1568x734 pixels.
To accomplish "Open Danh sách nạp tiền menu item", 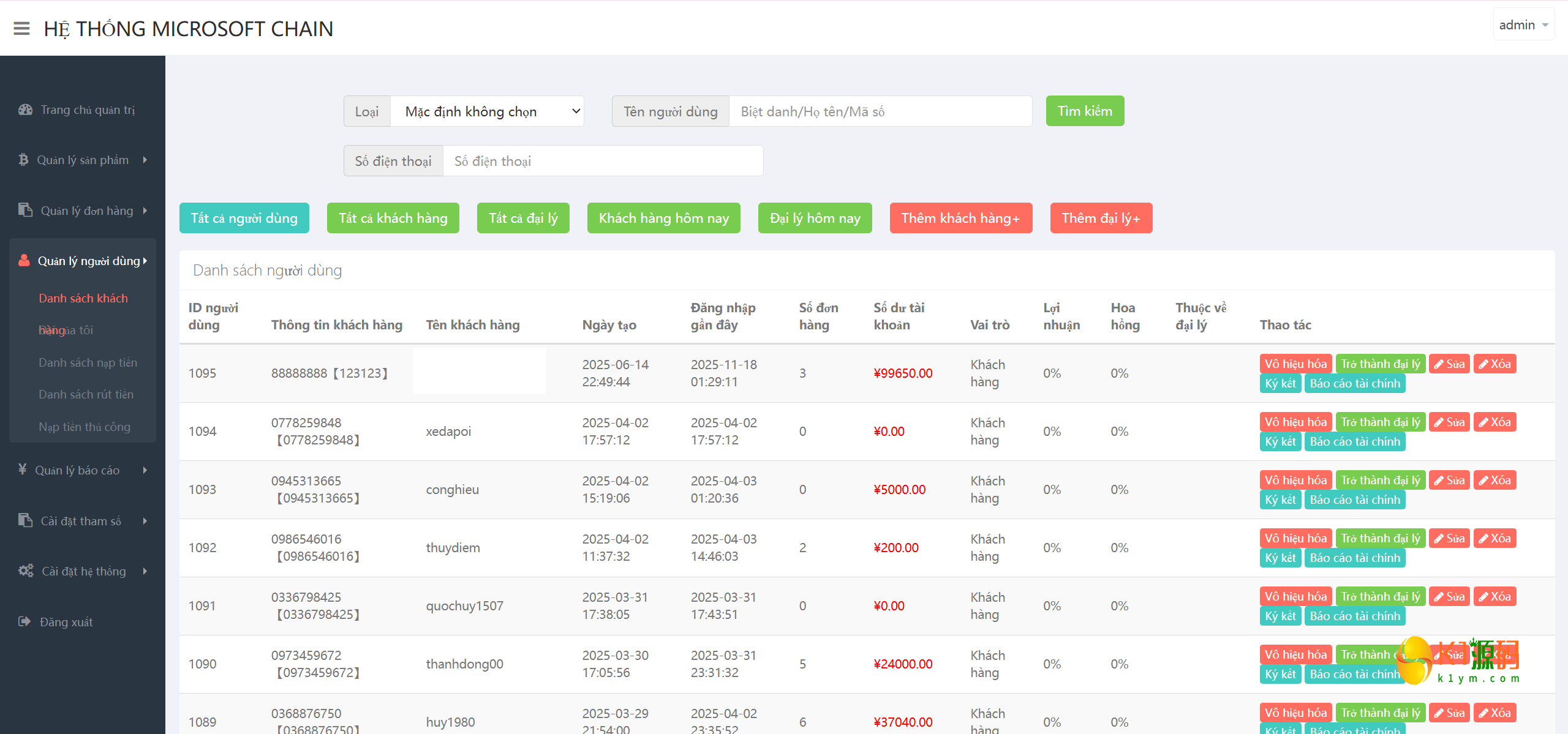I will click(88, 362).
